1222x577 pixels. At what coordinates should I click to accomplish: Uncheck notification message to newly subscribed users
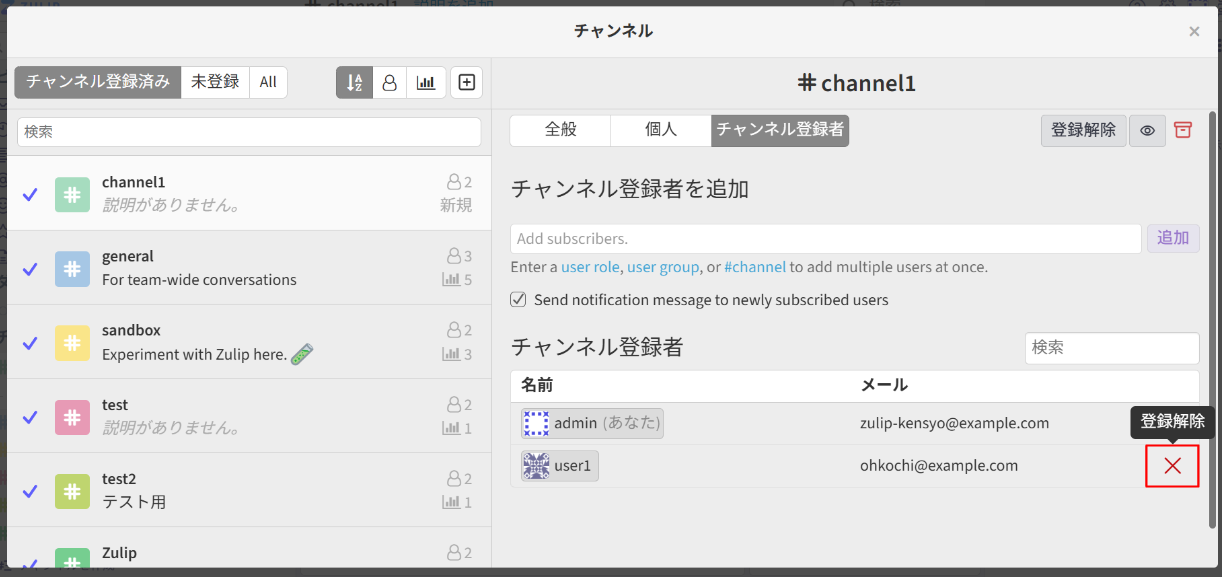(x=518, y=299)
